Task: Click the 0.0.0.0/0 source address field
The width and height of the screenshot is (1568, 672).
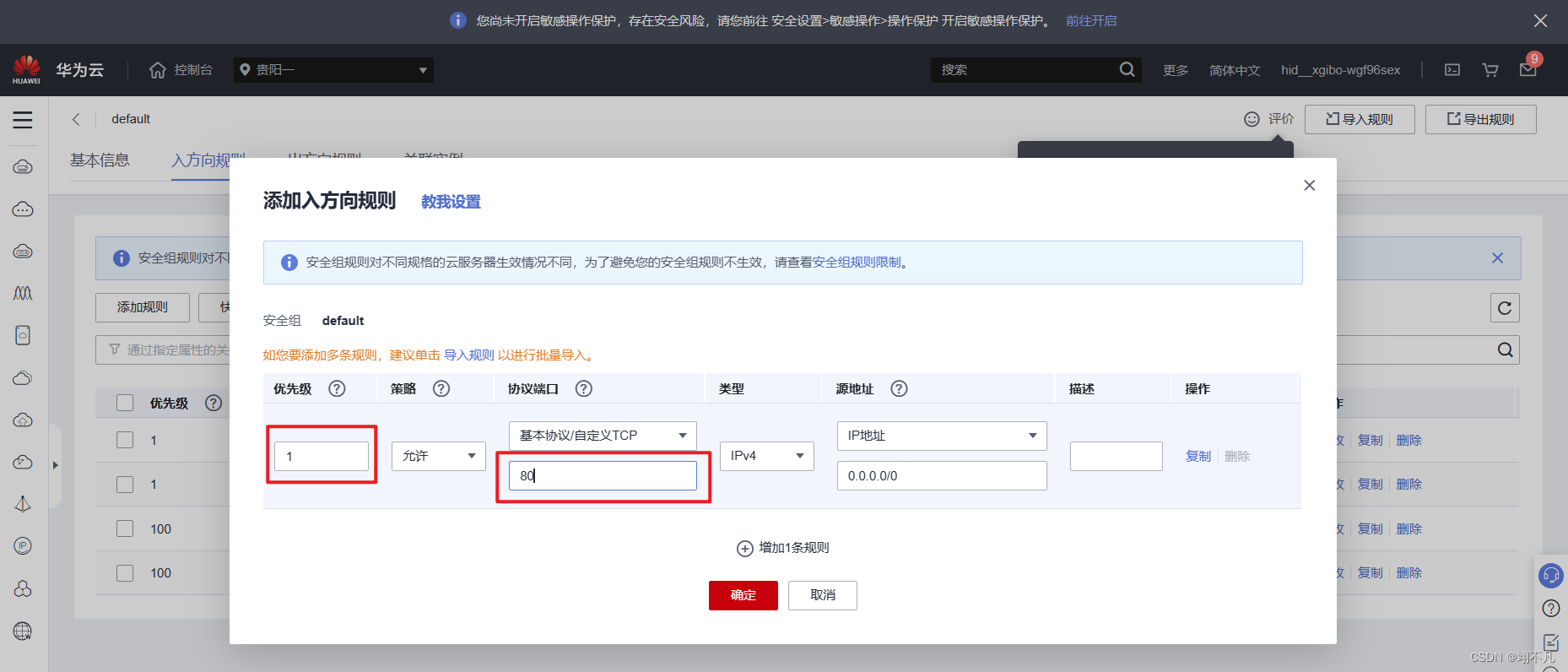Action: click(942, 475)
